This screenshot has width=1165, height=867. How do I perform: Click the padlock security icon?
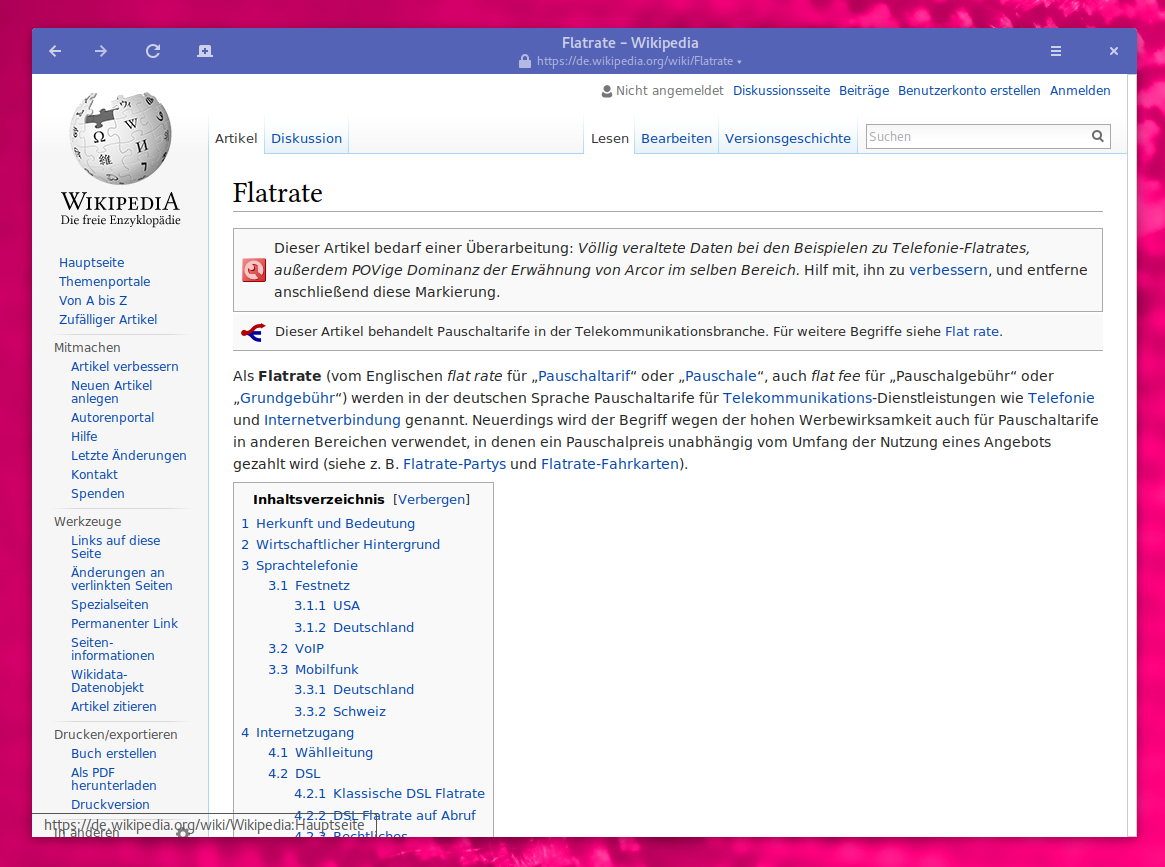(525, 61)
